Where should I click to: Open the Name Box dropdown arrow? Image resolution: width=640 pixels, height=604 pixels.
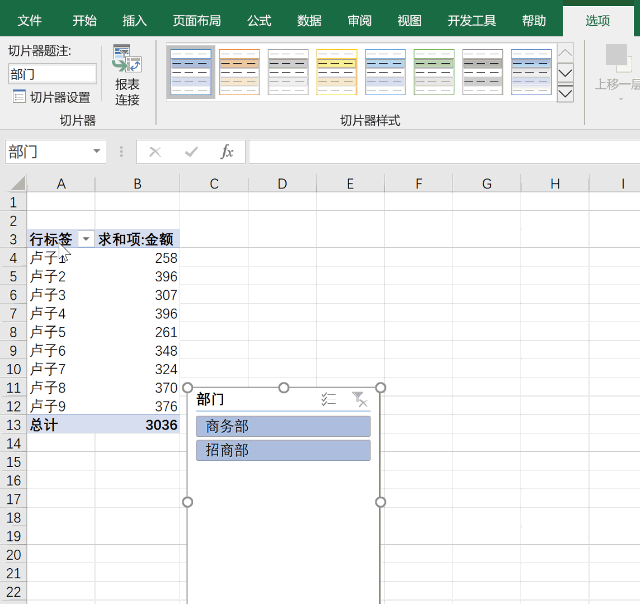[x=97, y=151]
